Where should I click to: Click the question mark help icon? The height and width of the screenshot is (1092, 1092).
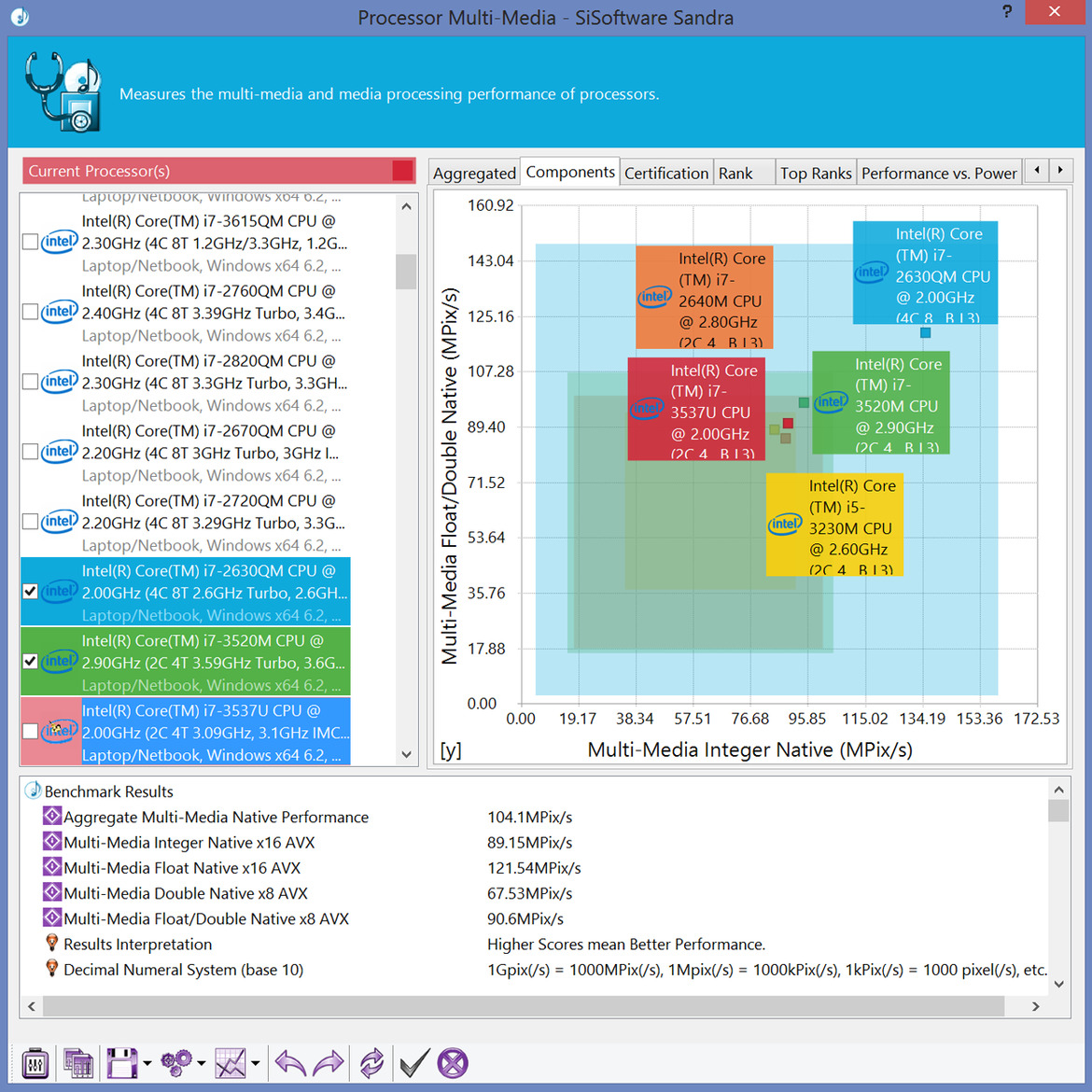point(1007,12)
